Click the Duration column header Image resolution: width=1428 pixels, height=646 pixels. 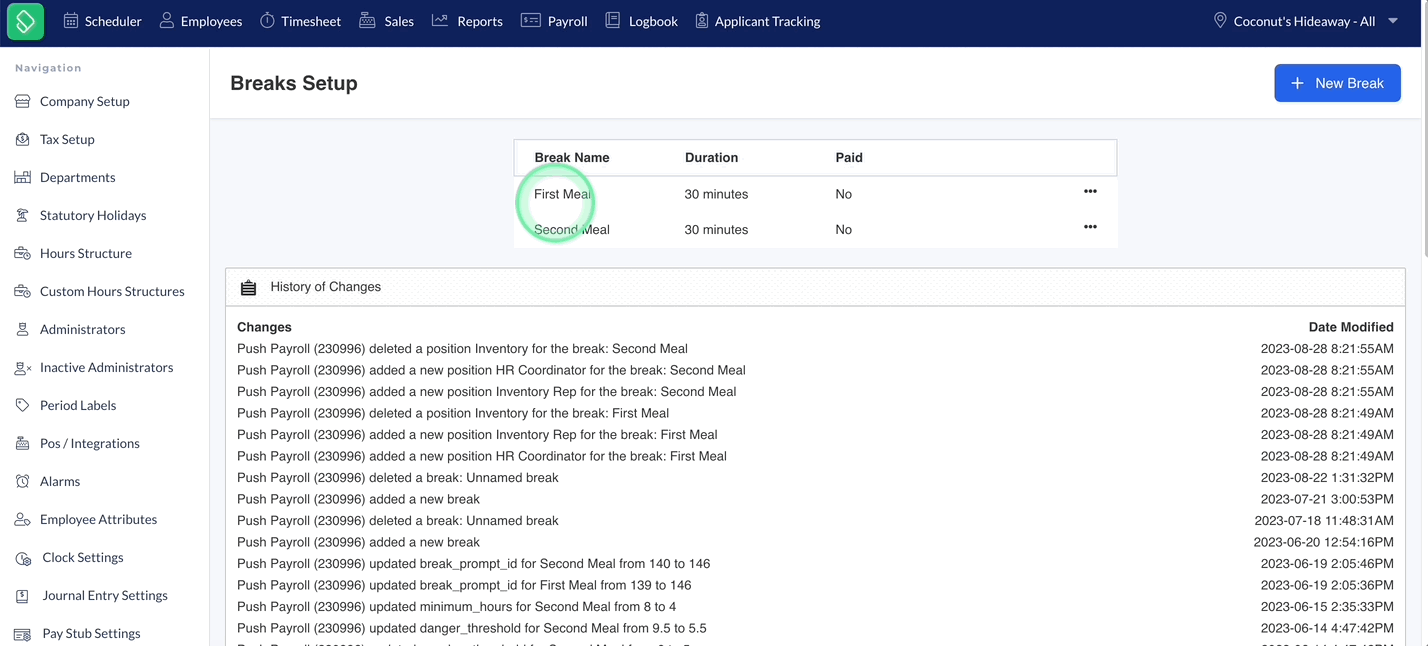click(711, 157)
